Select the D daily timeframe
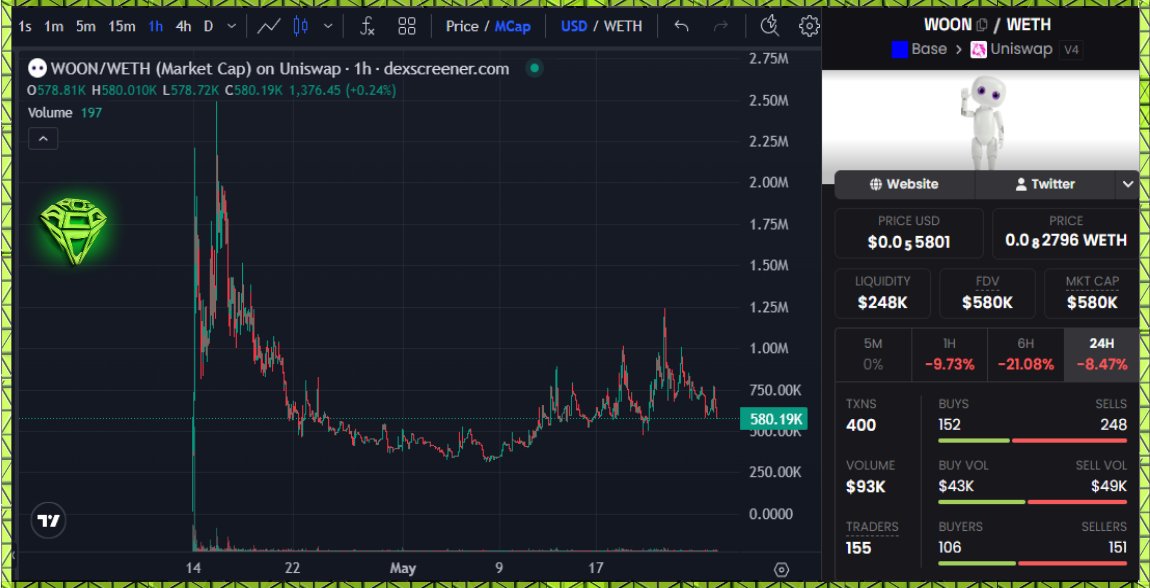Viewport: 1150px width, 588px height. pyautogui.click(x=208, y=26)
